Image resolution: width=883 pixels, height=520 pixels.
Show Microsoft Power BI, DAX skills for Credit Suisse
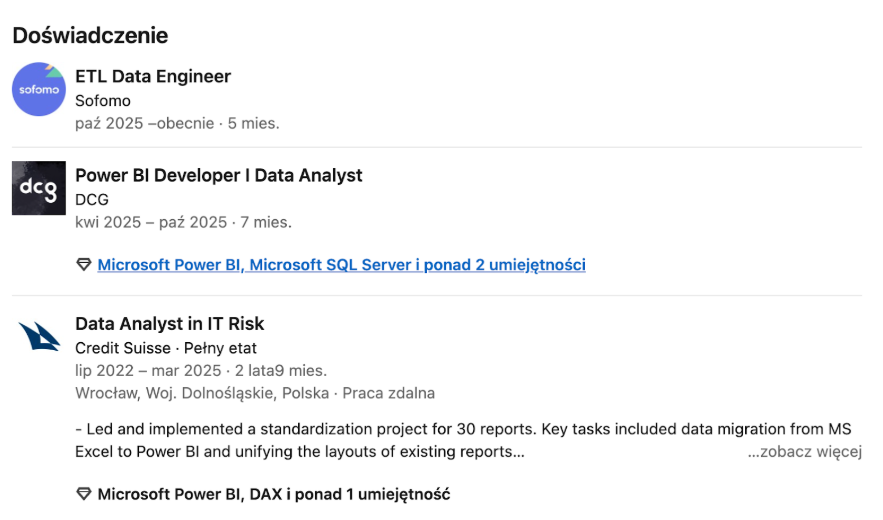tap(273, 494)
